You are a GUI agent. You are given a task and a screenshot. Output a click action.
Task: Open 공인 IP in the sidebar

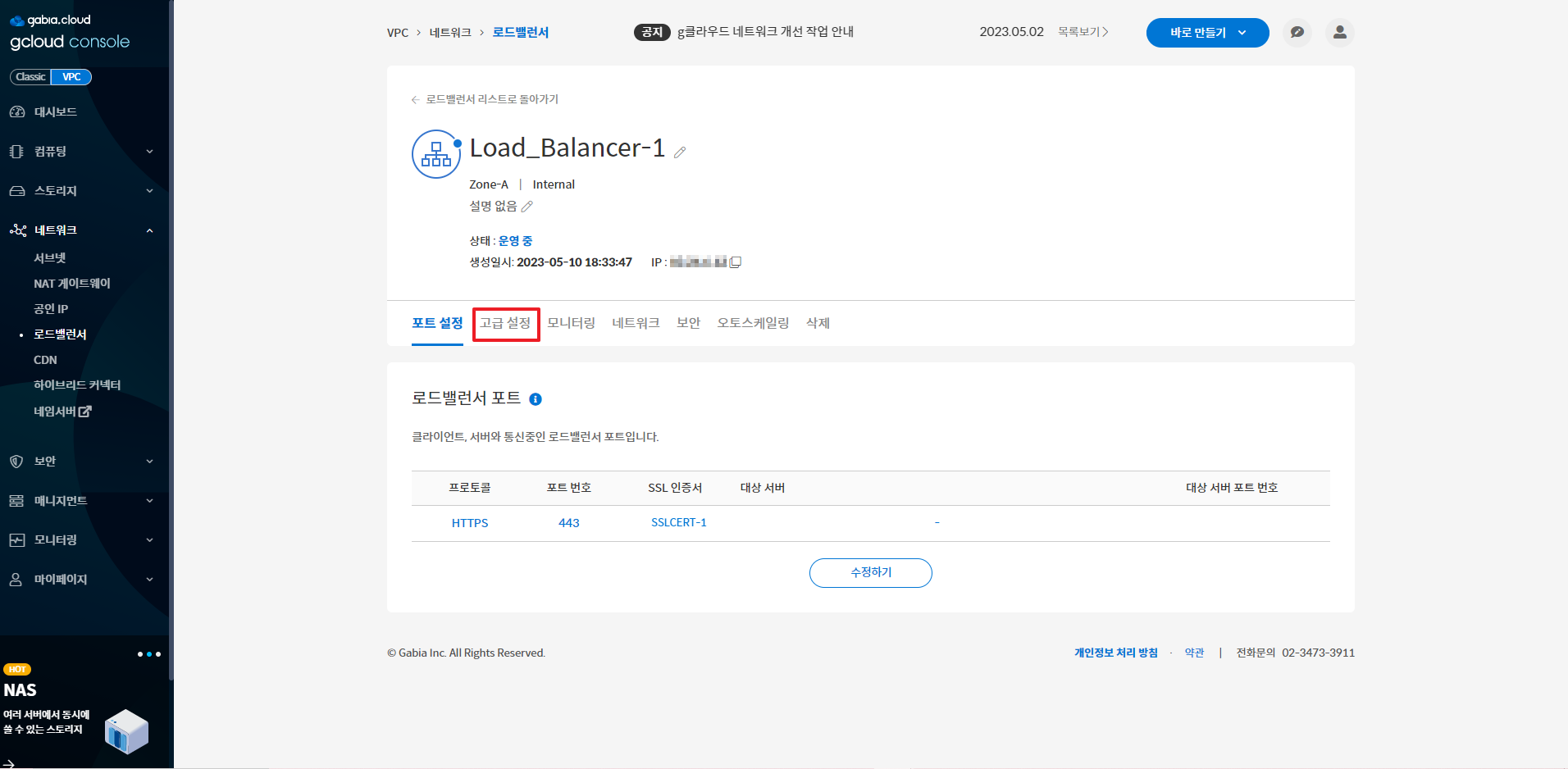51,309
